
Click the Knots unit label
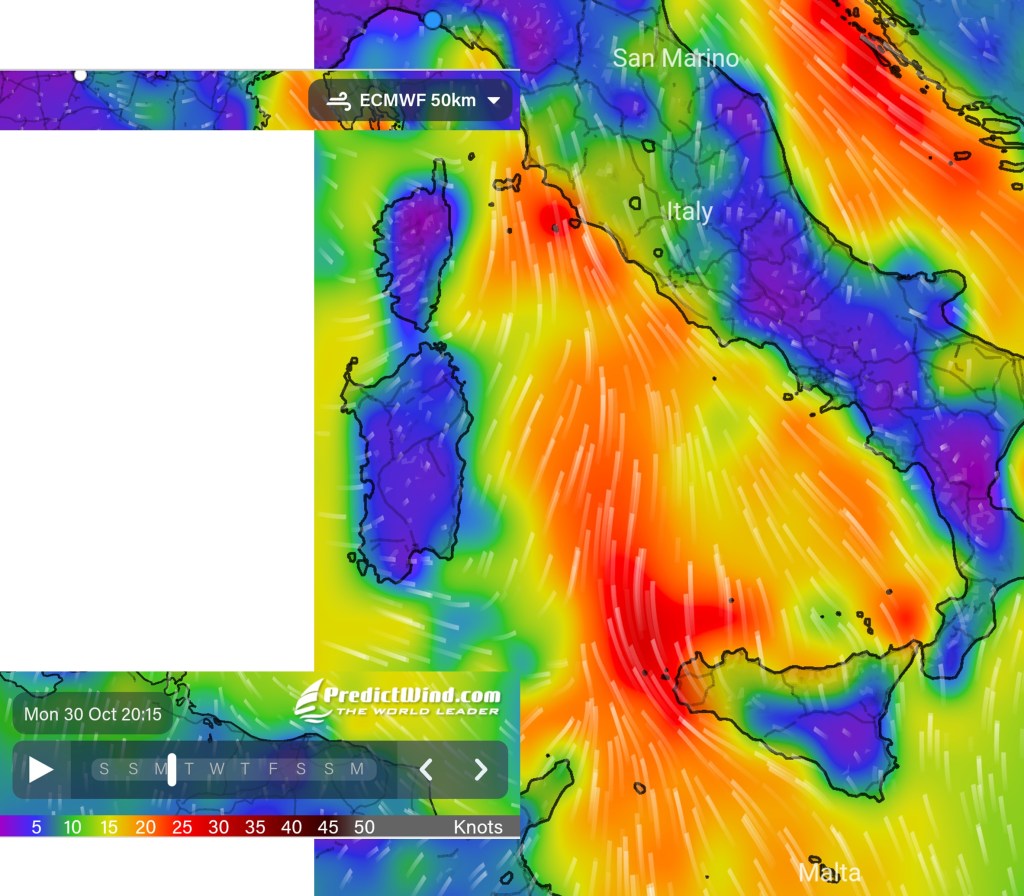[x=478, y=827]
